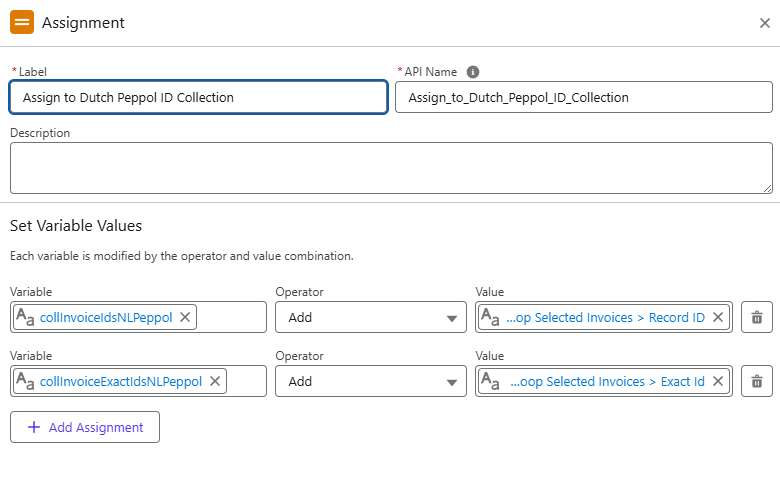Show API Name info tooltip icon
Image resolution: width=780 pixels, height=477 pixels.
tap(473, 72)
